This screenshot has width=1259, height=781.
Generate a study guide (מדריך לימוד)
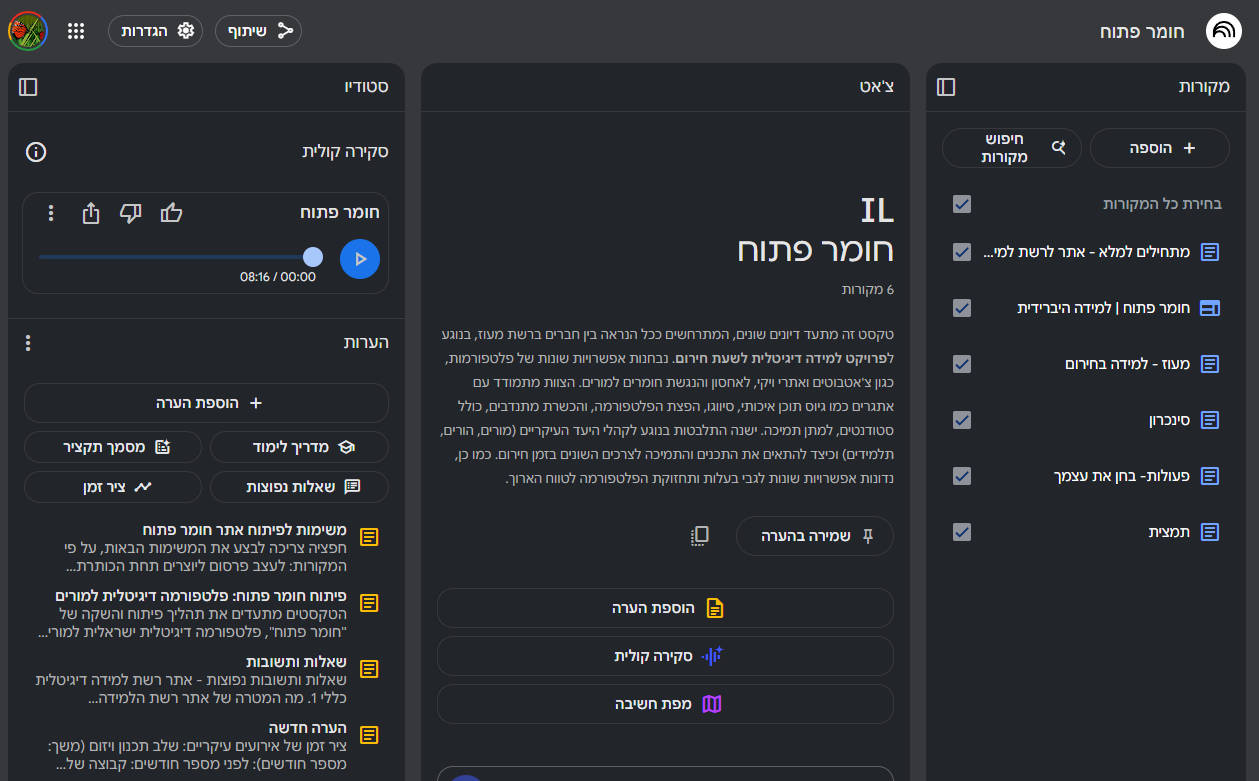pos(299,447)
